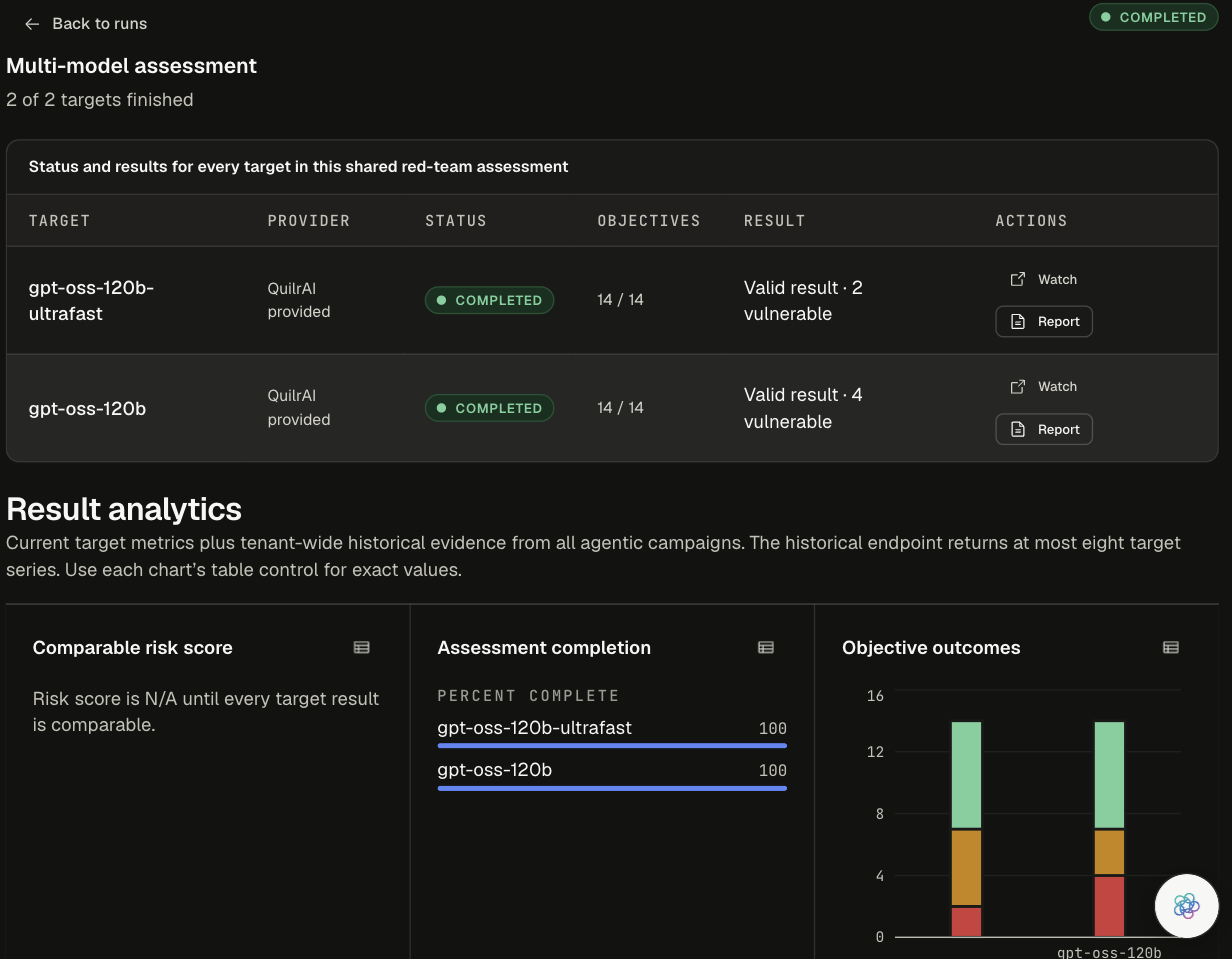Click Multi-model assessment title
1232x959 pixels.
[131, 66]
